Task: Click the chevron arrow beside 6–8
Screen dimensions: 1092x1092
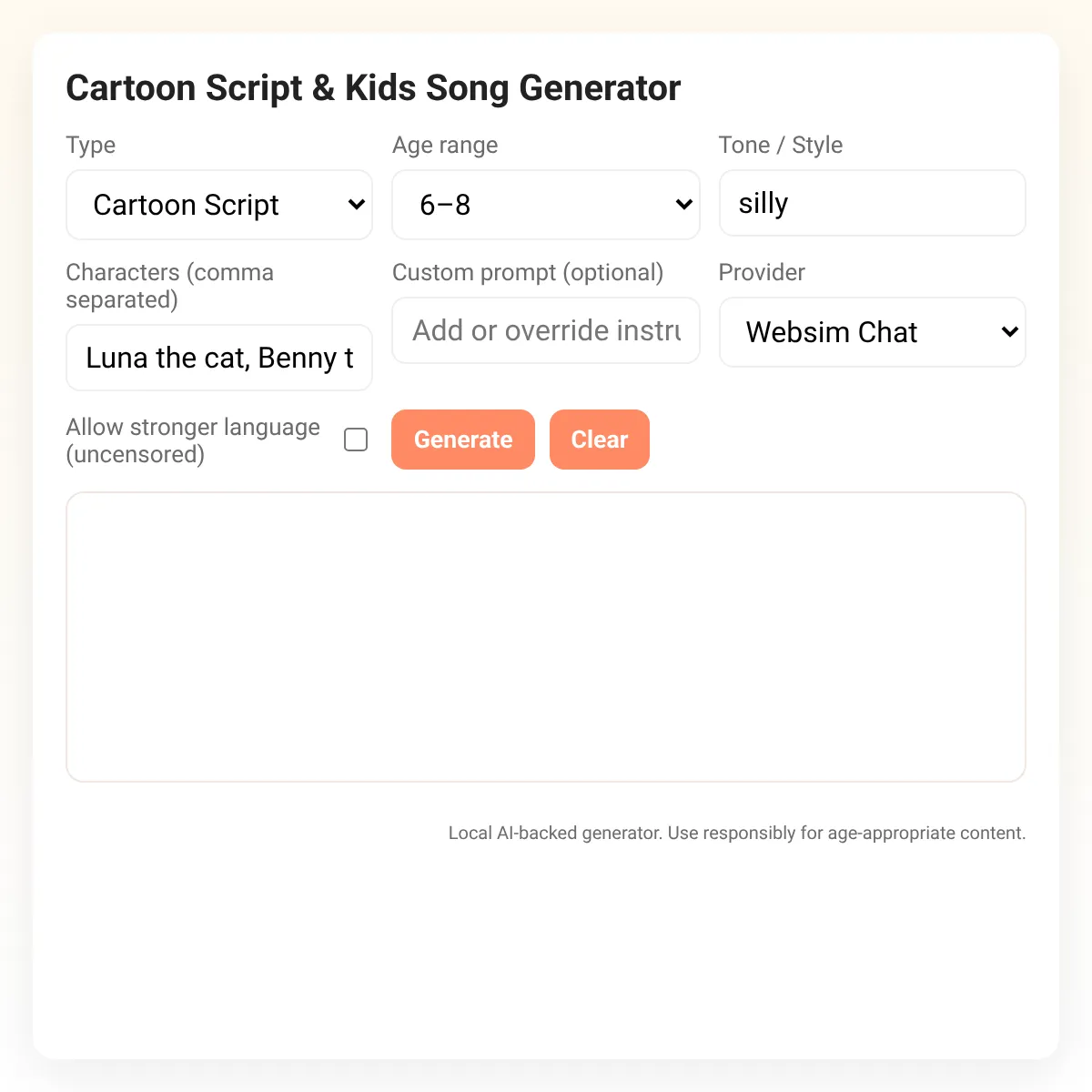Action: click(684, 205)
